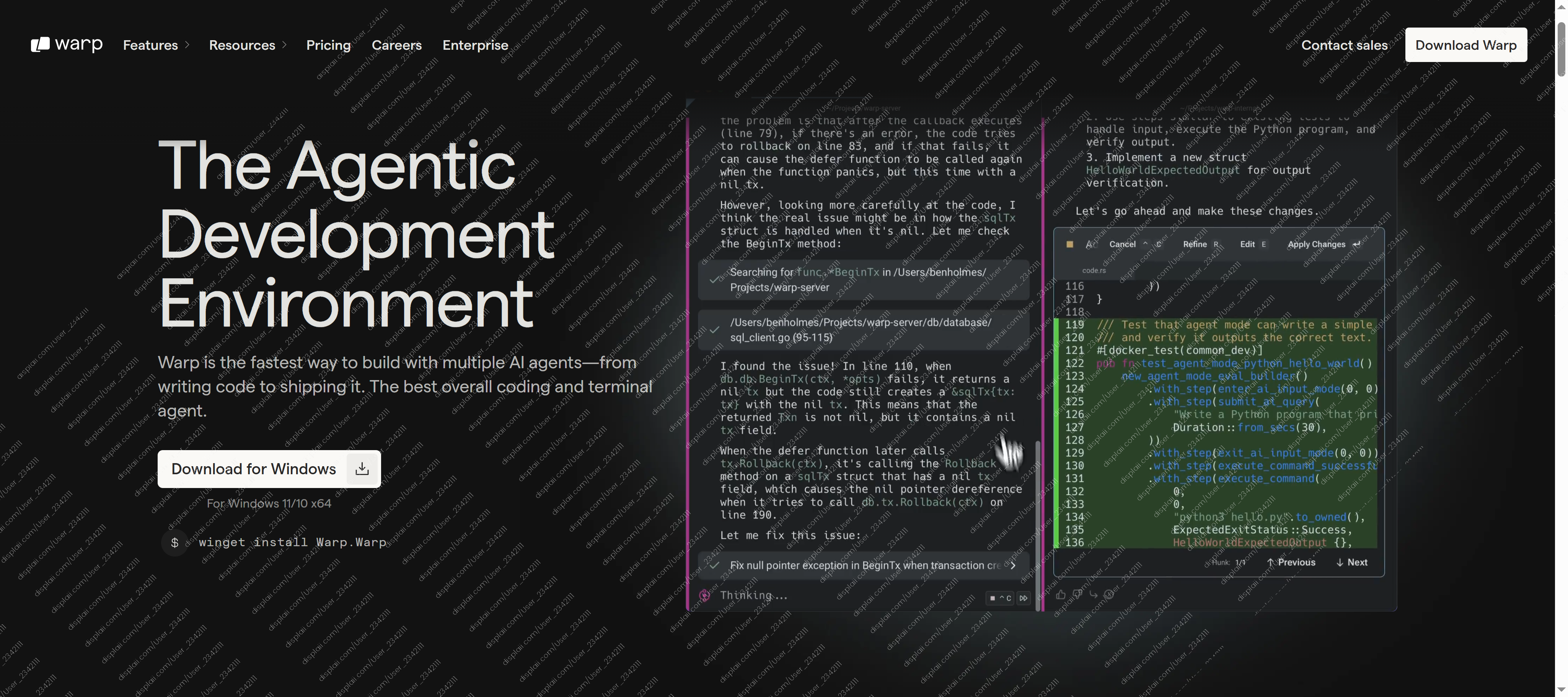Viewport: 1568px width, 697px height.
Task: Click Download for Windows button
Action: tap(269, 469)
